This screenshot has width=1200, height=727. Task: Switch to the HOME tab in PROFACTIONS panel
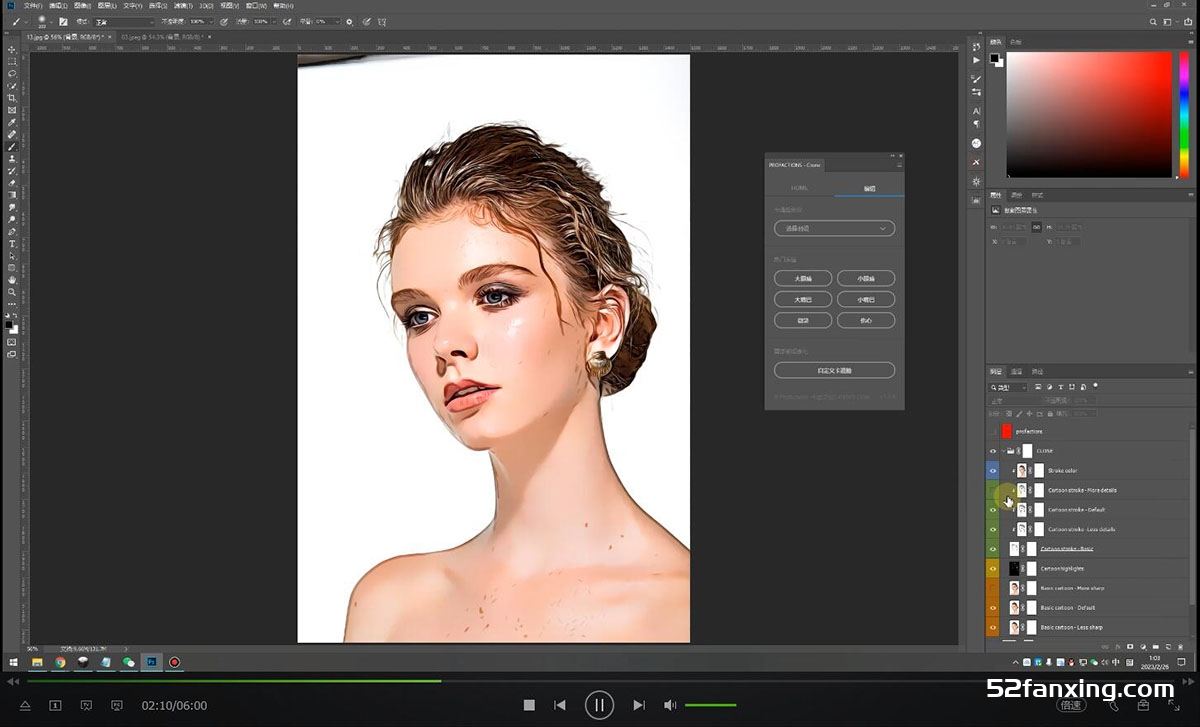click(799, 187)
